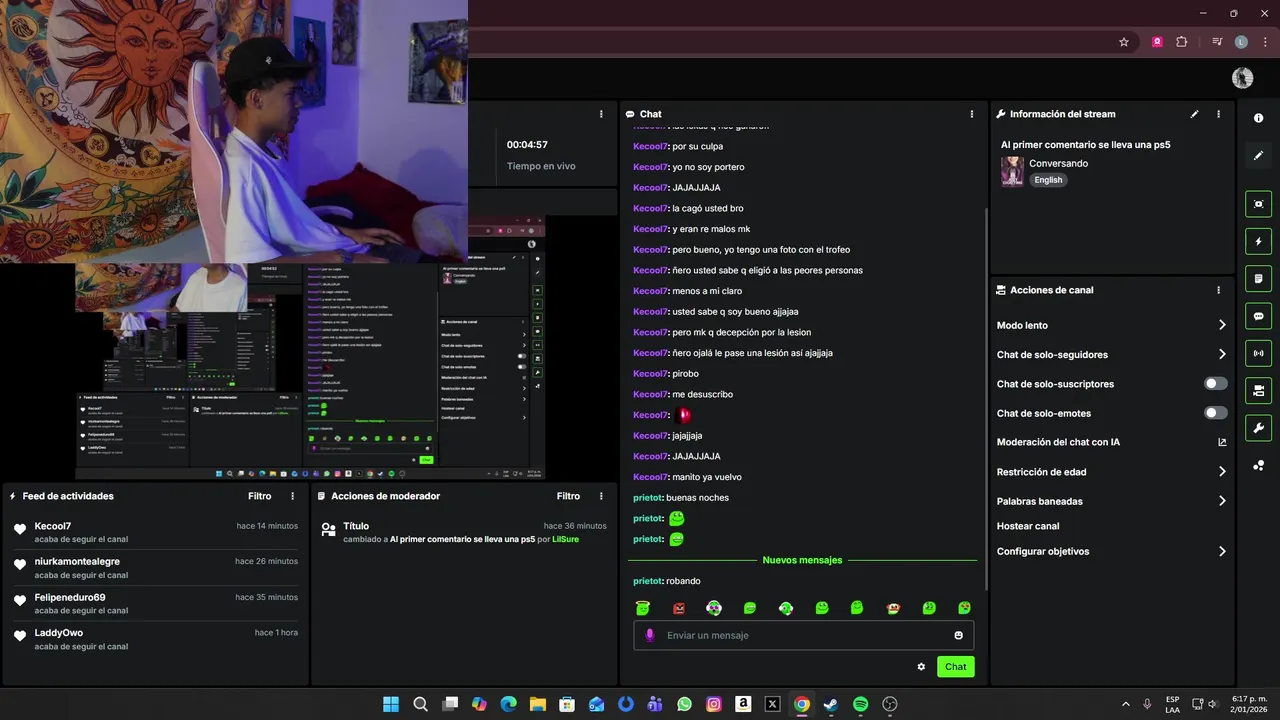Screen dimensions: 1280x720
Task: Select niurkamontealegre follower entry
Action: [x=156, y=568]
